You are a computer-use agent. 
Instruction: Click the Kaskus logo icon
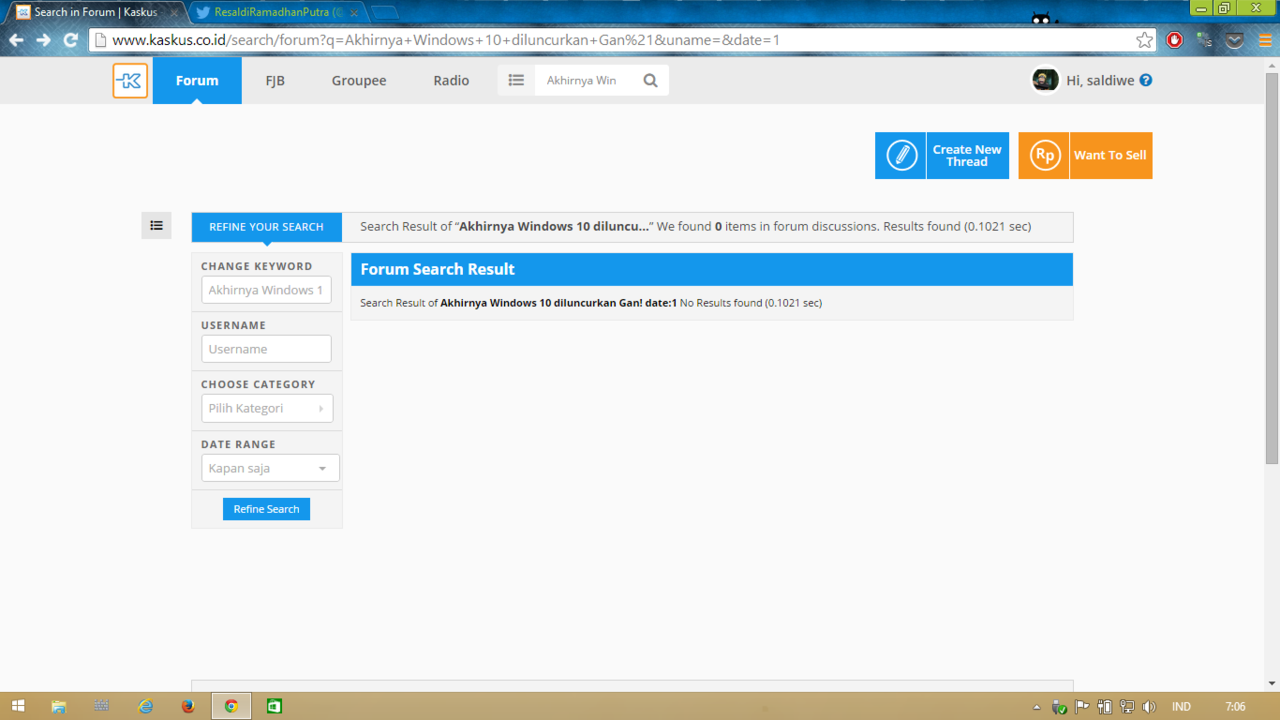pyautogui.click(x=130, y=81)
